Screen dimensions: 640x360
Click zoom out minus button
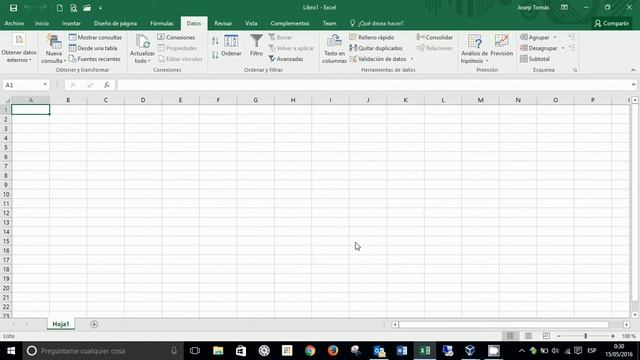(x=558, y=336)
